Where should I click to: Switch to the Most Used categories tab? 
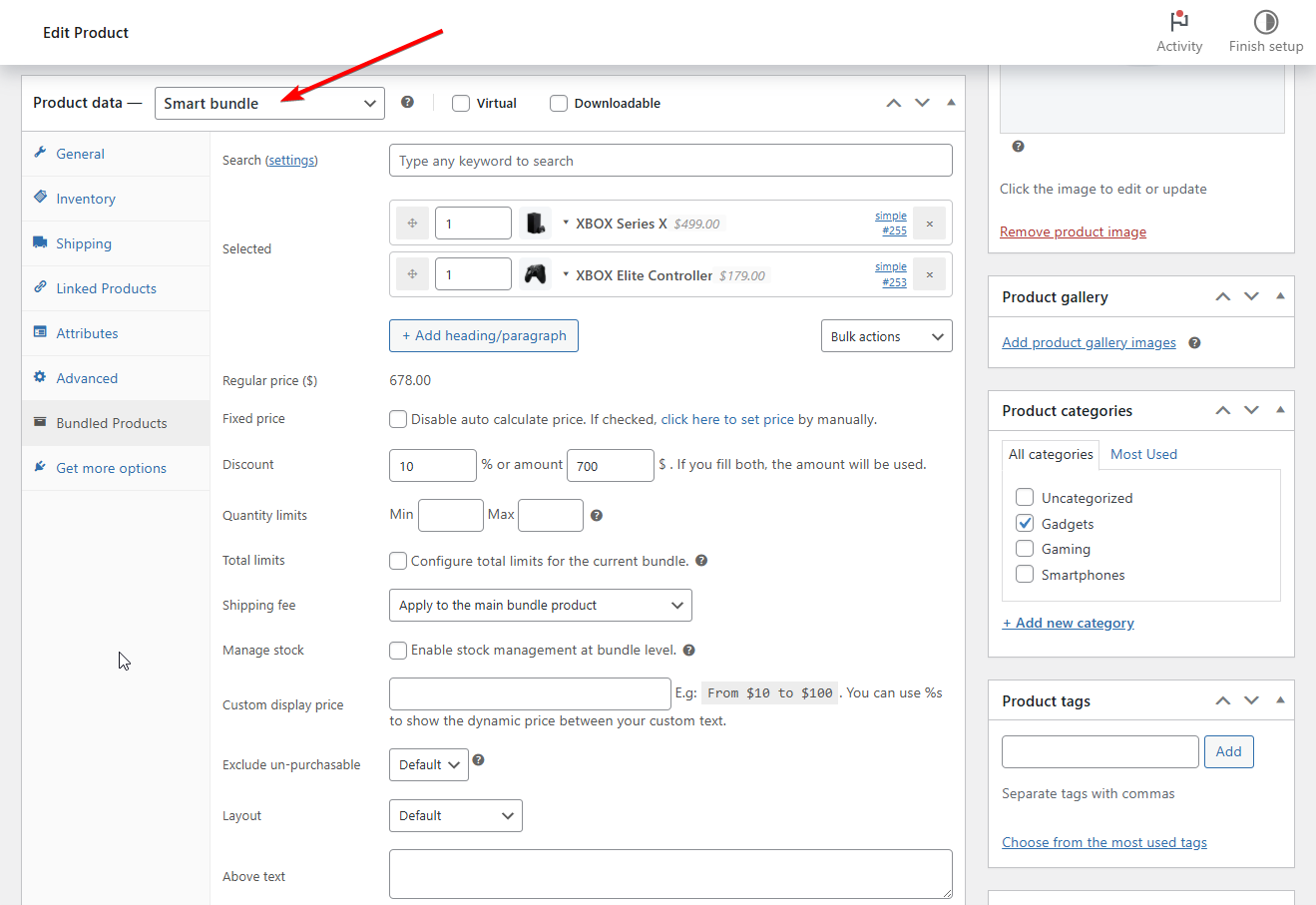click(x=1143, y=454)
